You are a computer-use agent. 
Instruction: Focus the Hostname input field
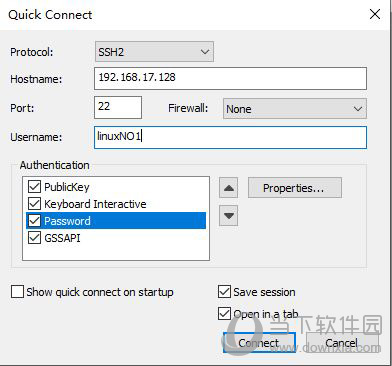[x=230, y=79]
